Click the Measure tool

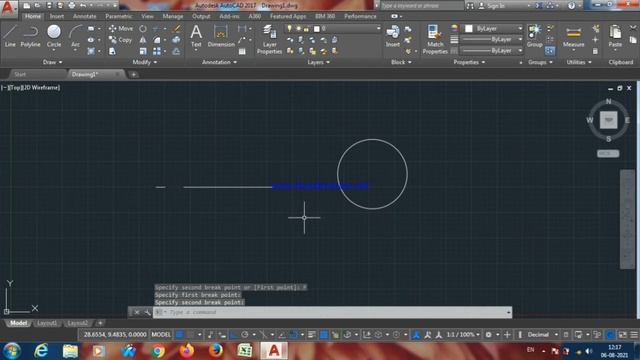click(573, 36)
